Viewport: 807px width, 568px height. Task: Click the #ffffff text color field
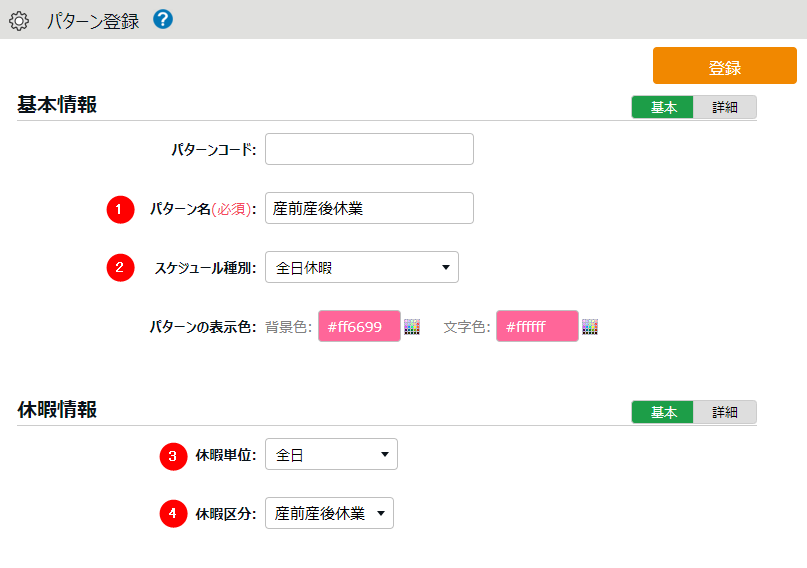(x=537, y=326)
